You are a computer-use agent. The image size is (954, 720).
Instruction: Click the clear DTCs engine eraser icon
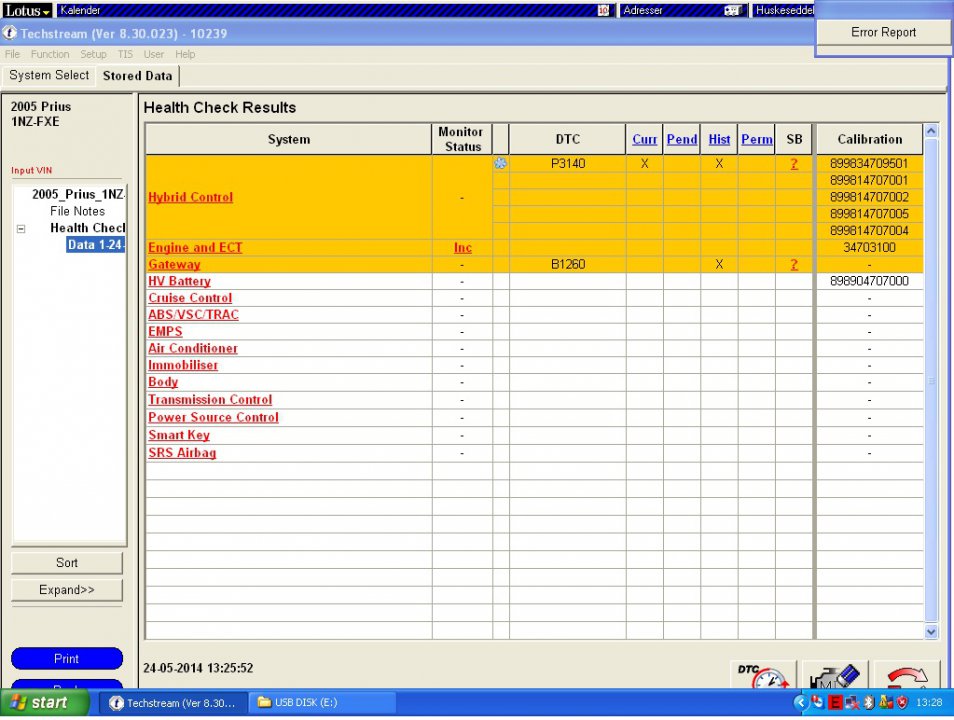pyautogui.click(x=835, y=675)
